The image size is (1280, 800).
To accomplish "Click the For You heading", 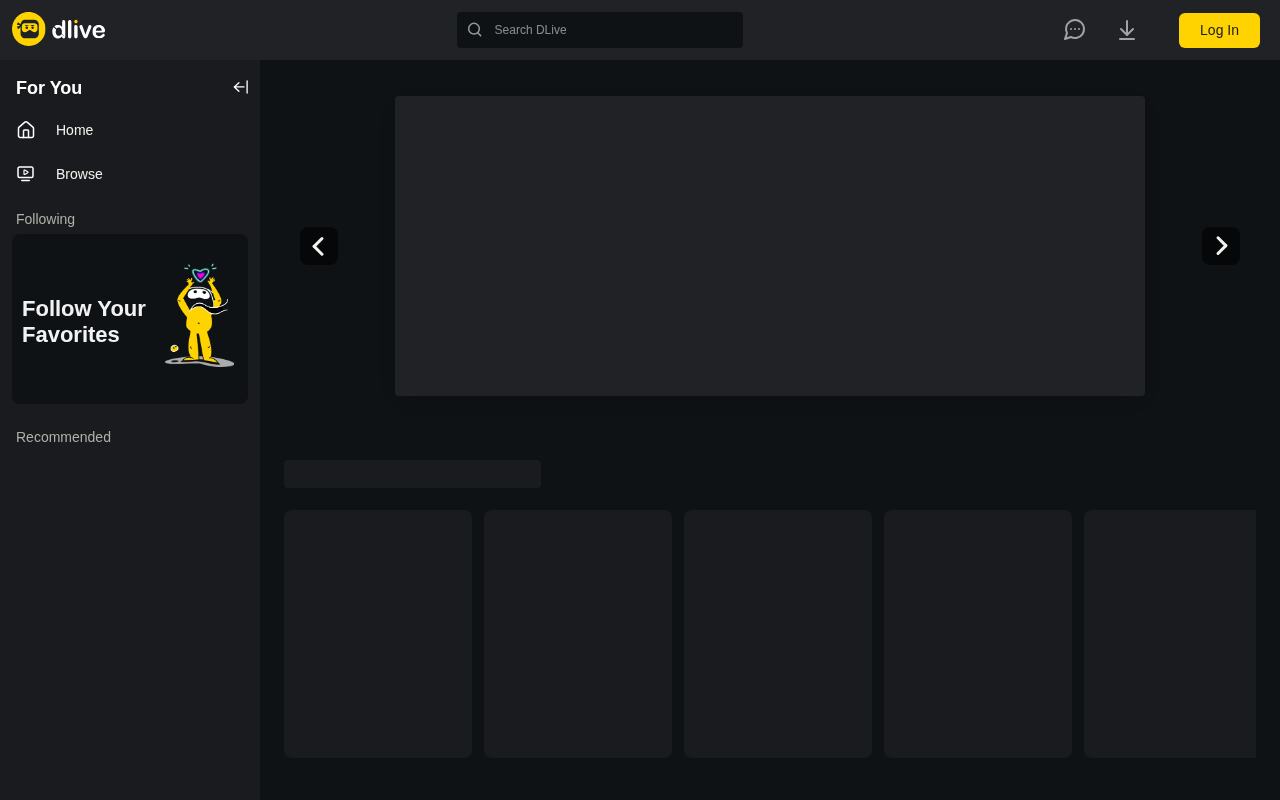I will (x=49, y=88).
